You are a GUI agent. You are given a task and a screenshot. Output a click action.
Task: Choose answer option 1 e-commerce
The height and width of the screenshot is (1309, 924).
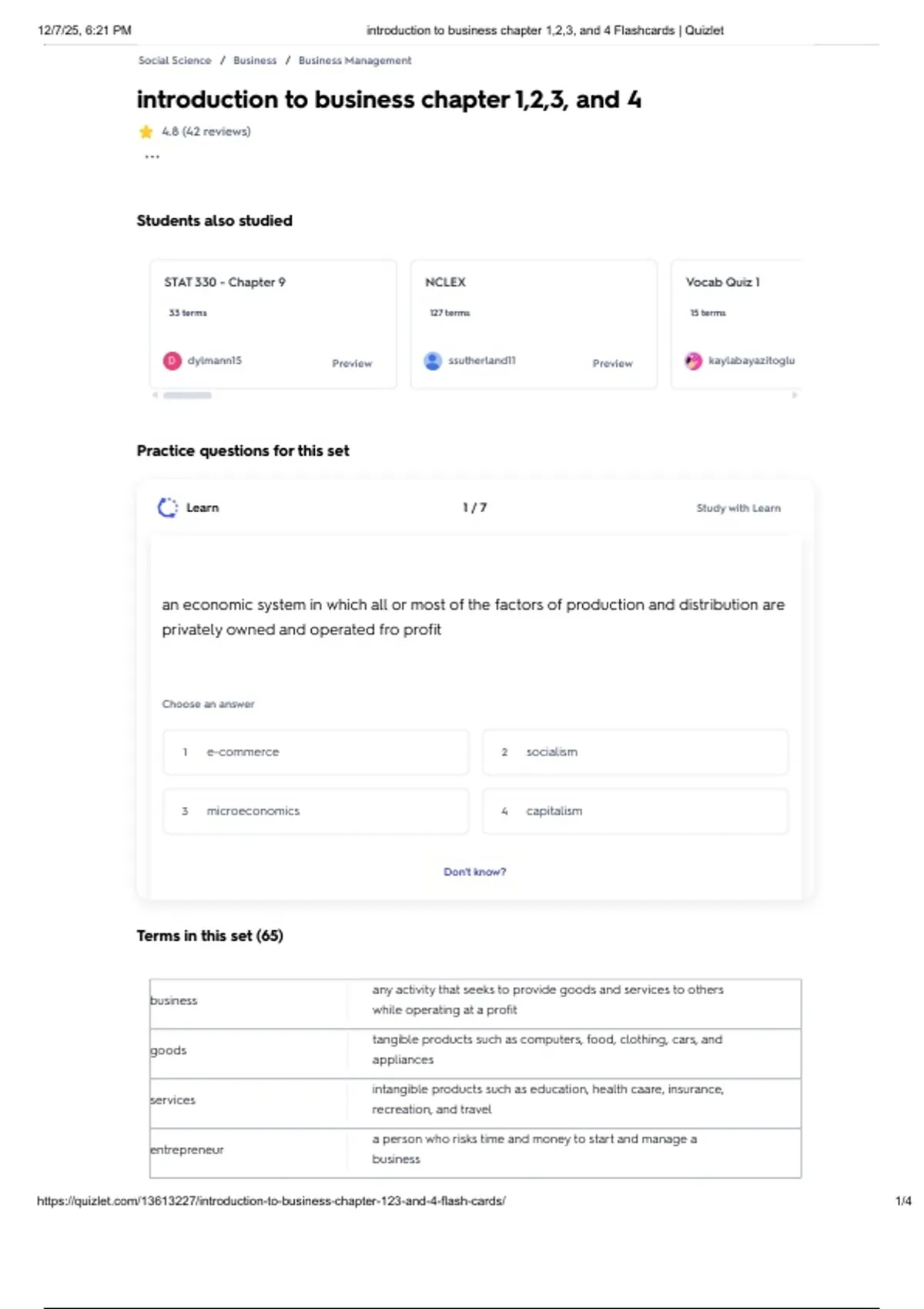[316, 752]
